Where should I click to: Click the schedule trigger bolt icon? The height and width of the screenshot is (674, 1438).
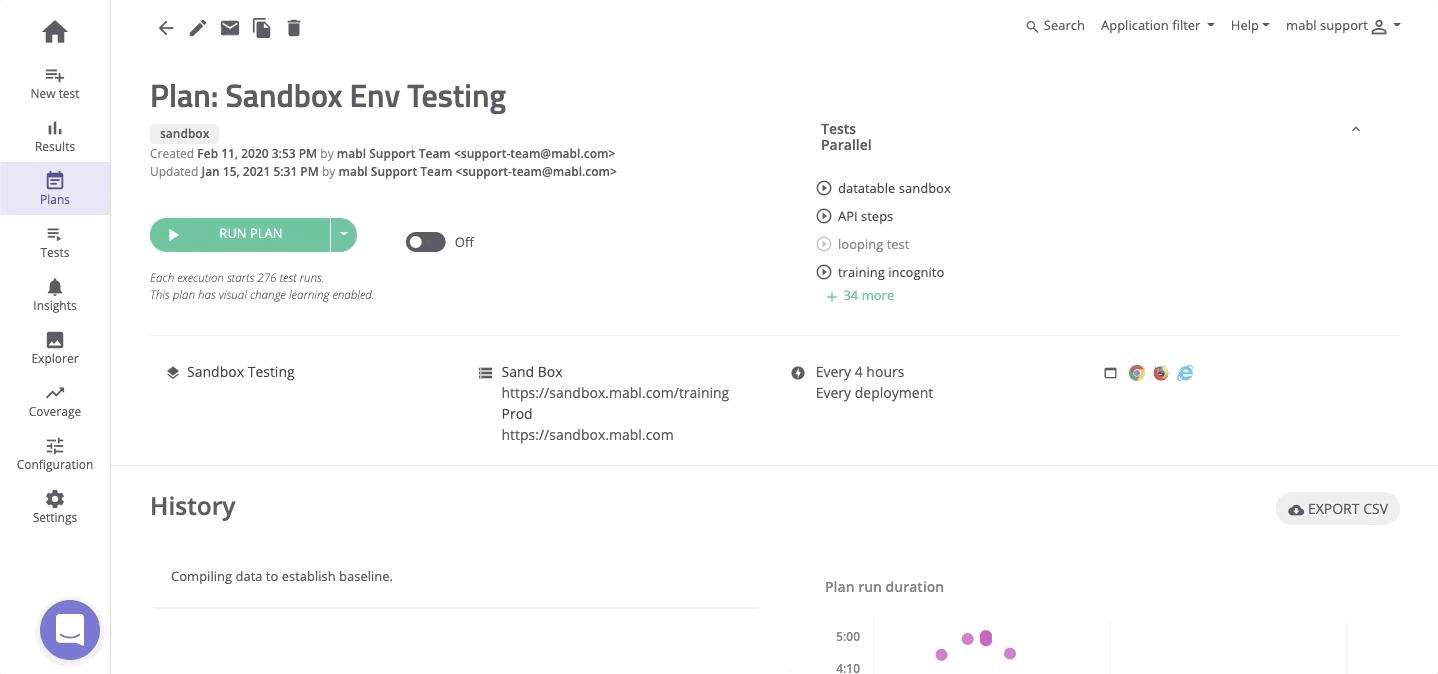pos(798,373)
